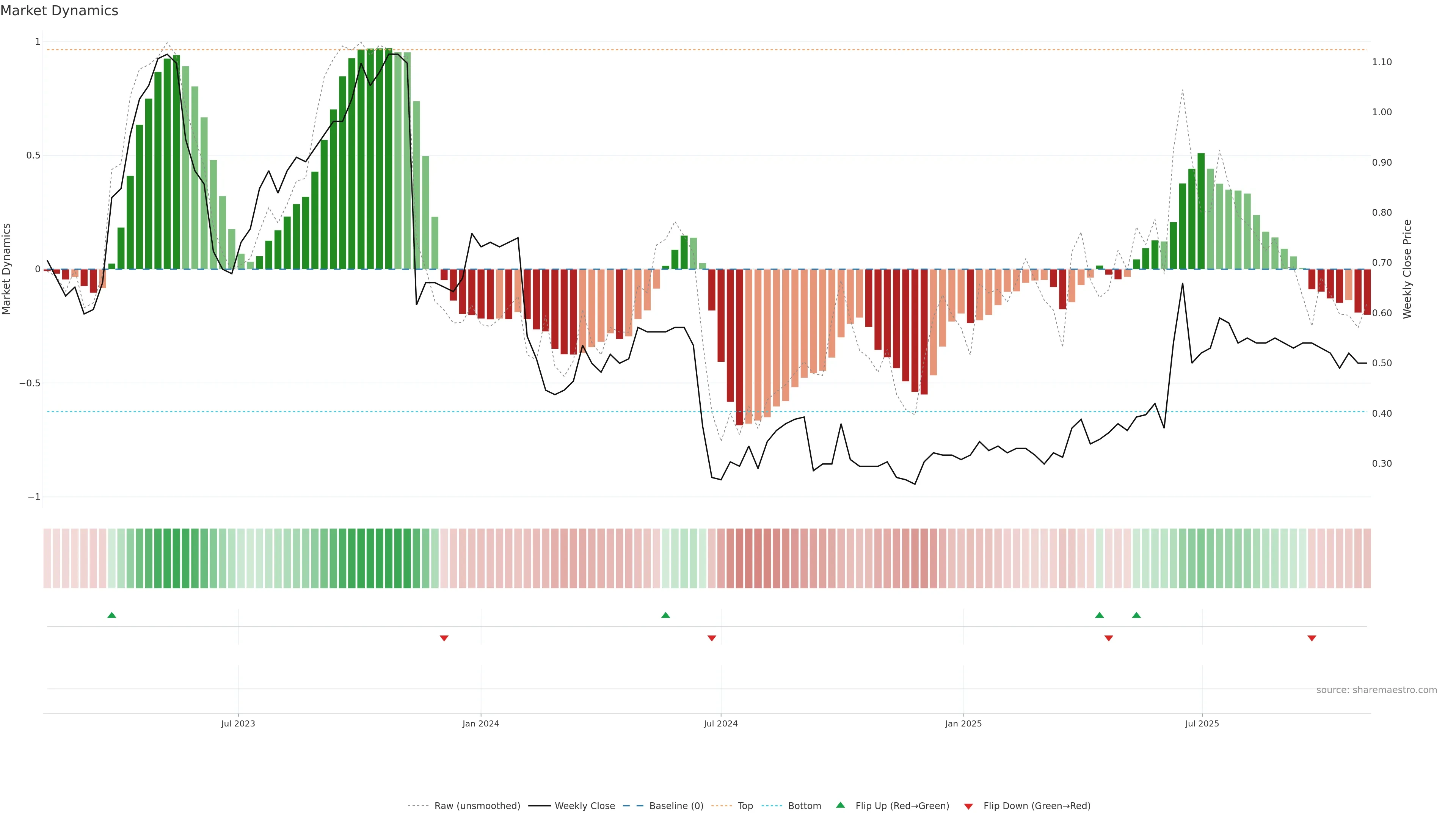The width and height of the screenshot is (1456, 819).
Task: Click the orange Top line swatch in the legend
Action: 721,806
